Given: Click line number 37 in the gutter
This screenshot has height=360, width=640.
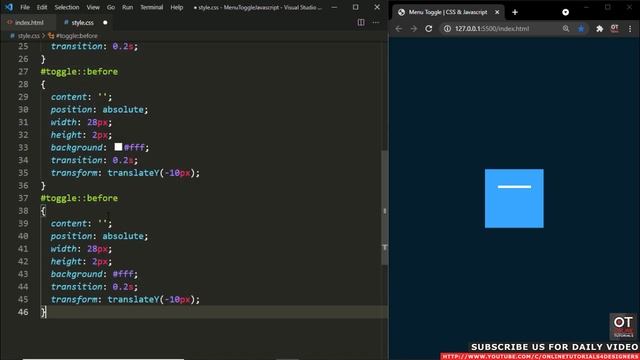Looking at the screenshot, I should pos(23,198).
